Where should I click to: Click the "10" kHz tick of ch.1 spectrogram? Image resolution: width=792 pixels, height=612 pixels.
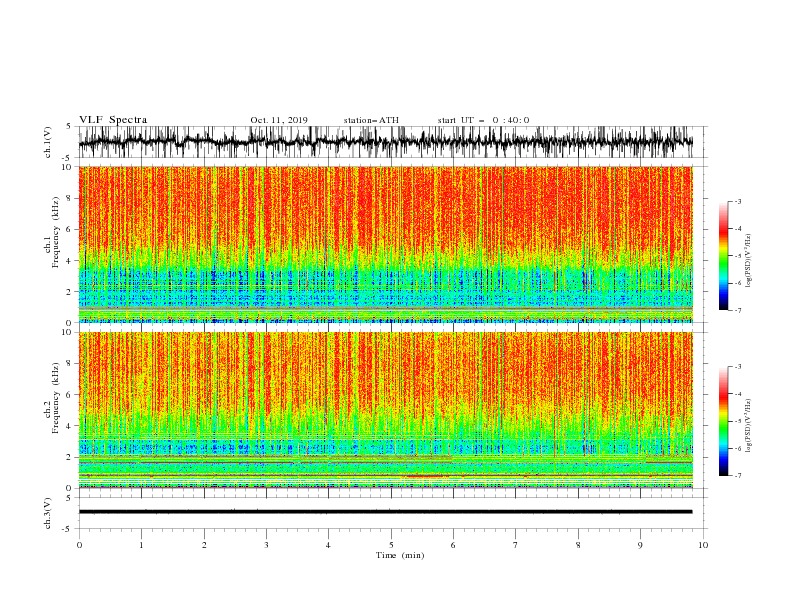click(x=67, y=167)
